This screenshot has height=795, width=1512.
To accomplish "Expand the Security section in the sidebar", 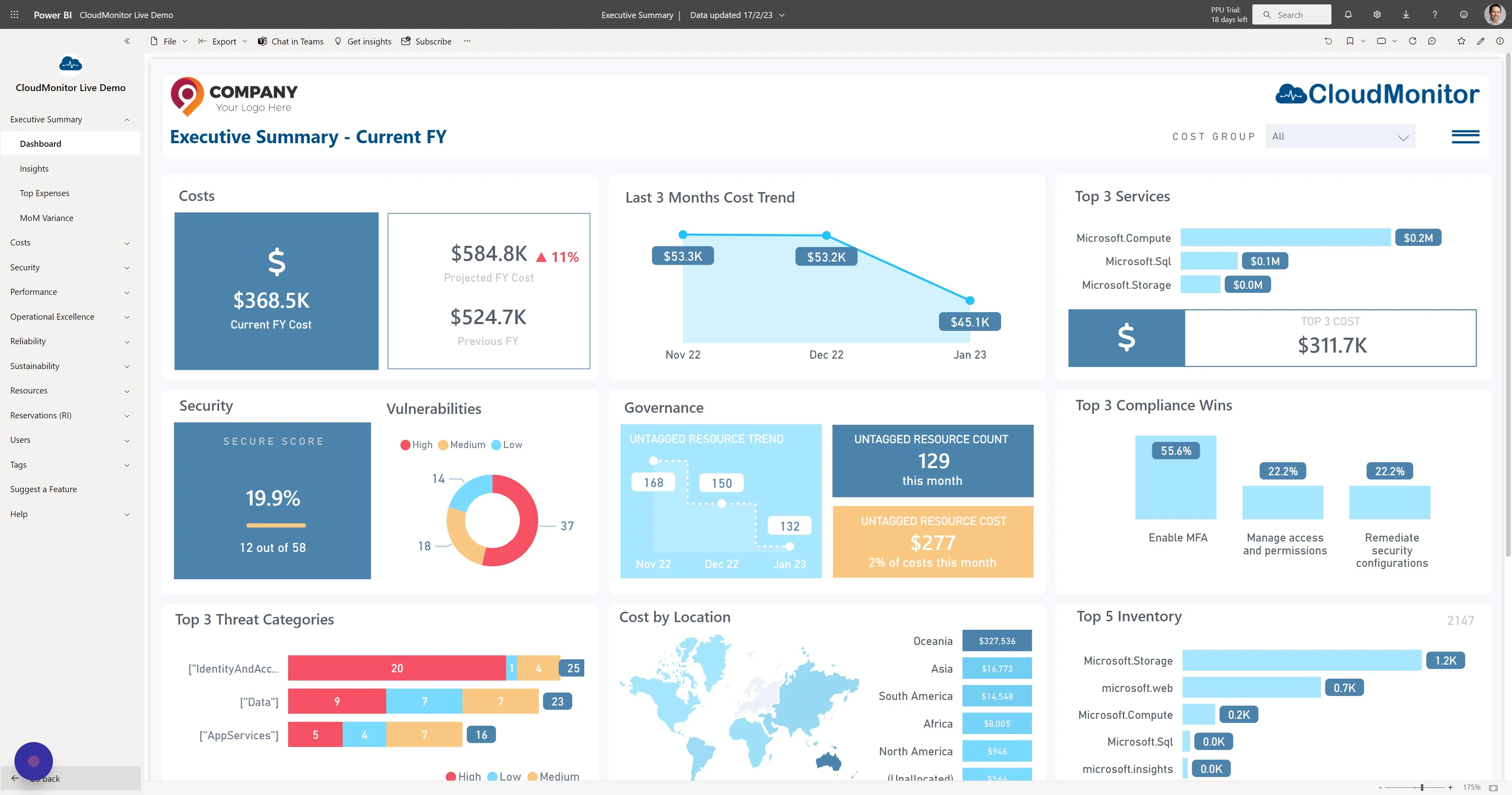I will click(x=127, y=268).
